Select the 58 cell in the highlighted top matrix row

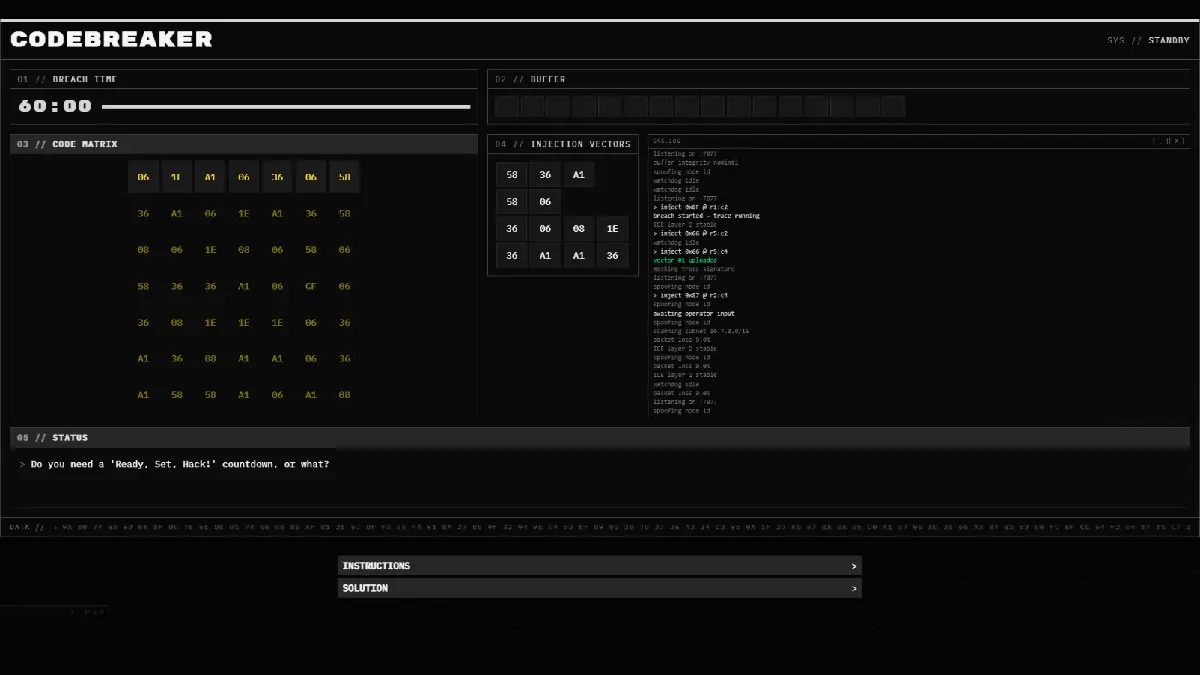point(344,177)
